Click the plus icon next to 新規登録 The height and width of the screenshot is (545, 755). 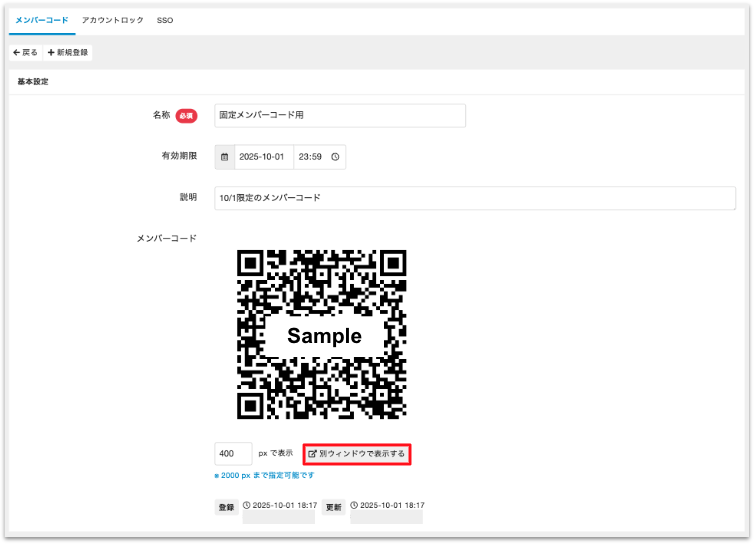point(51,52)
